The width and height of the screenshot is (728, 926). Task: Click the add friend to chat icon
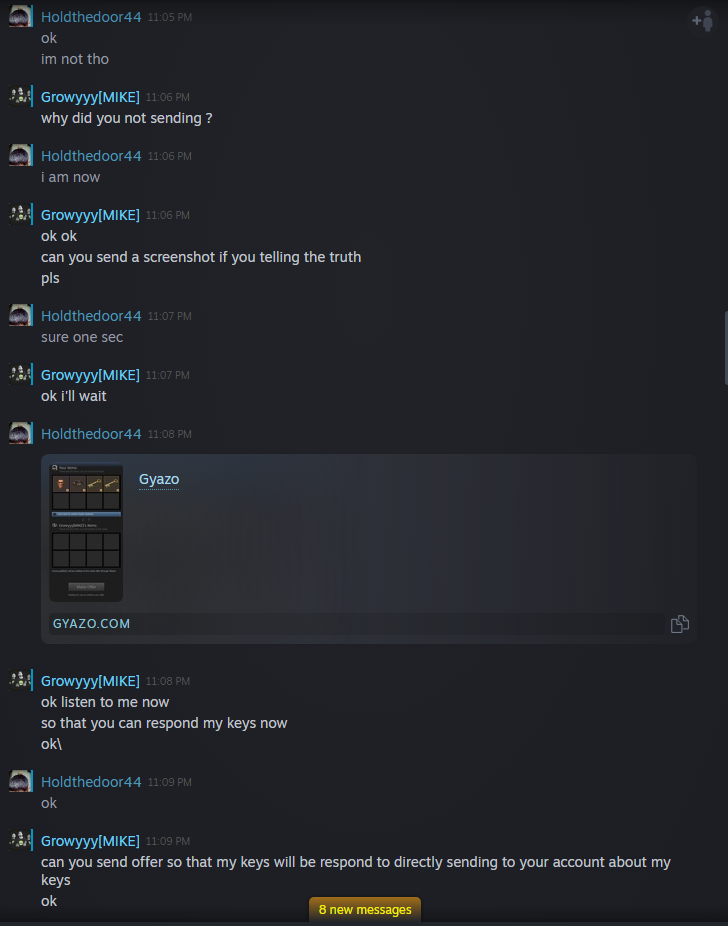click(x=703, y=21)
